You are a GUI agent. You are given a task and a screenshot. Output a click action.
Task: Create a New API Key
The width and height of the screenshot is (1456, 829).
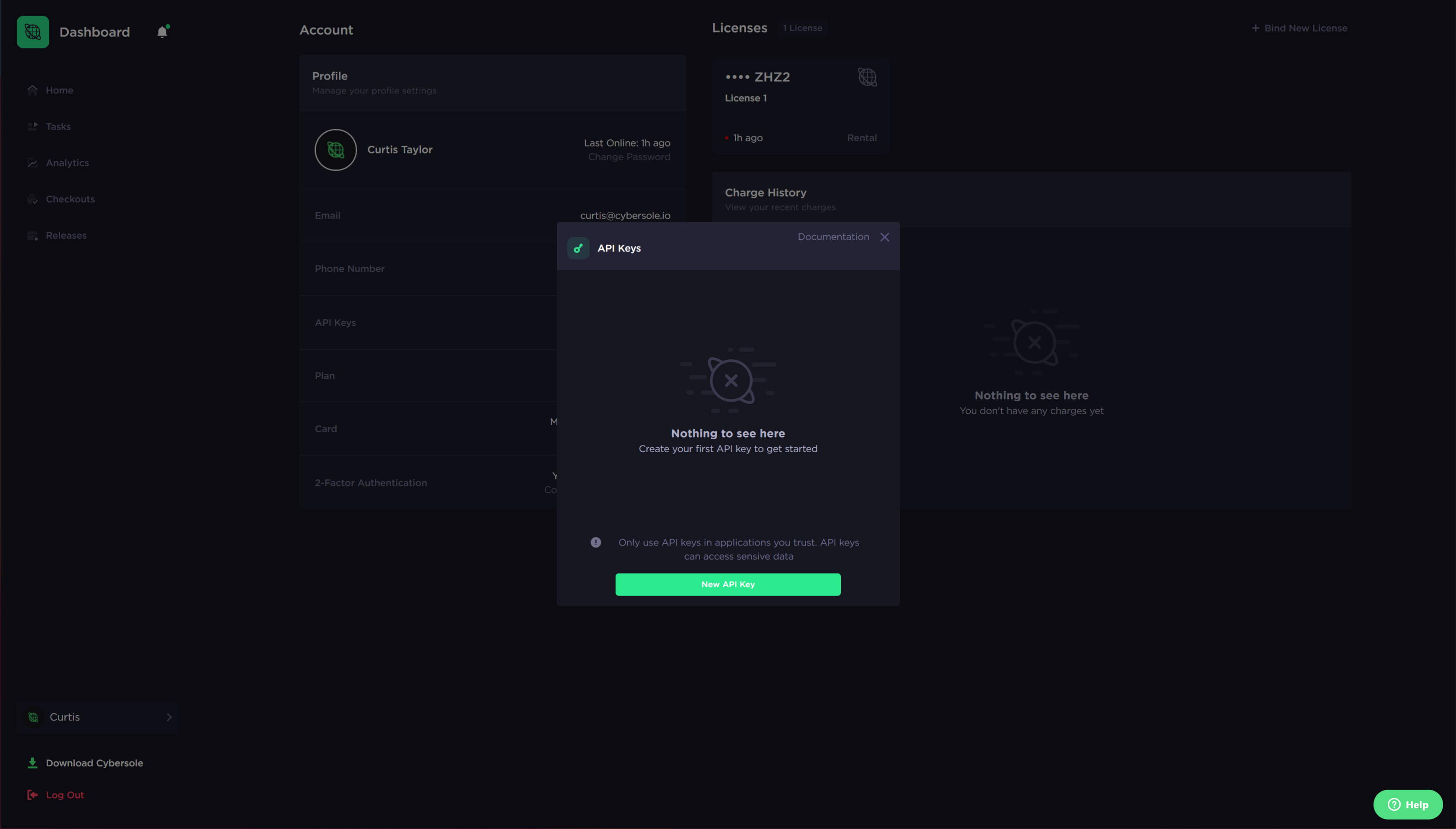[x=728, y=584]
